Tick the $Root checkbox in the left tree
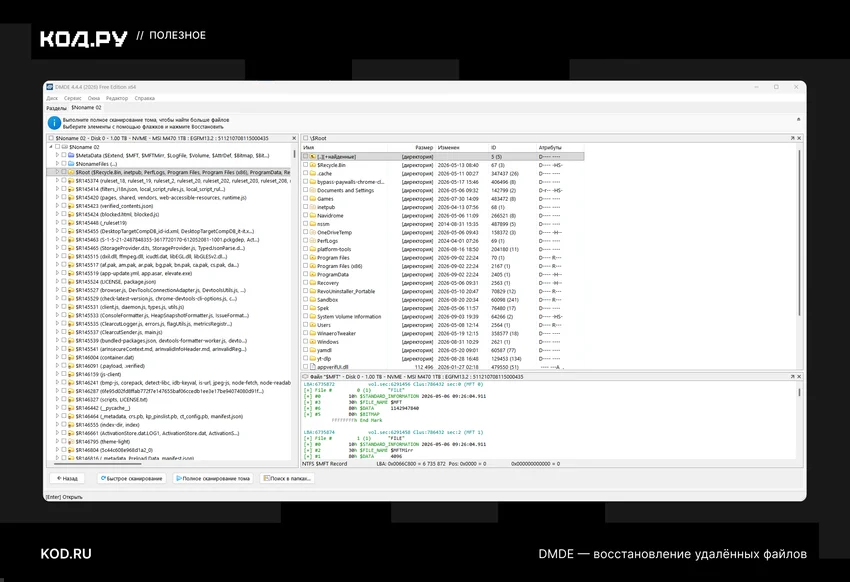The height and width of the screenshot is (582, 850). pyautogui.click(x=64, y=172)
